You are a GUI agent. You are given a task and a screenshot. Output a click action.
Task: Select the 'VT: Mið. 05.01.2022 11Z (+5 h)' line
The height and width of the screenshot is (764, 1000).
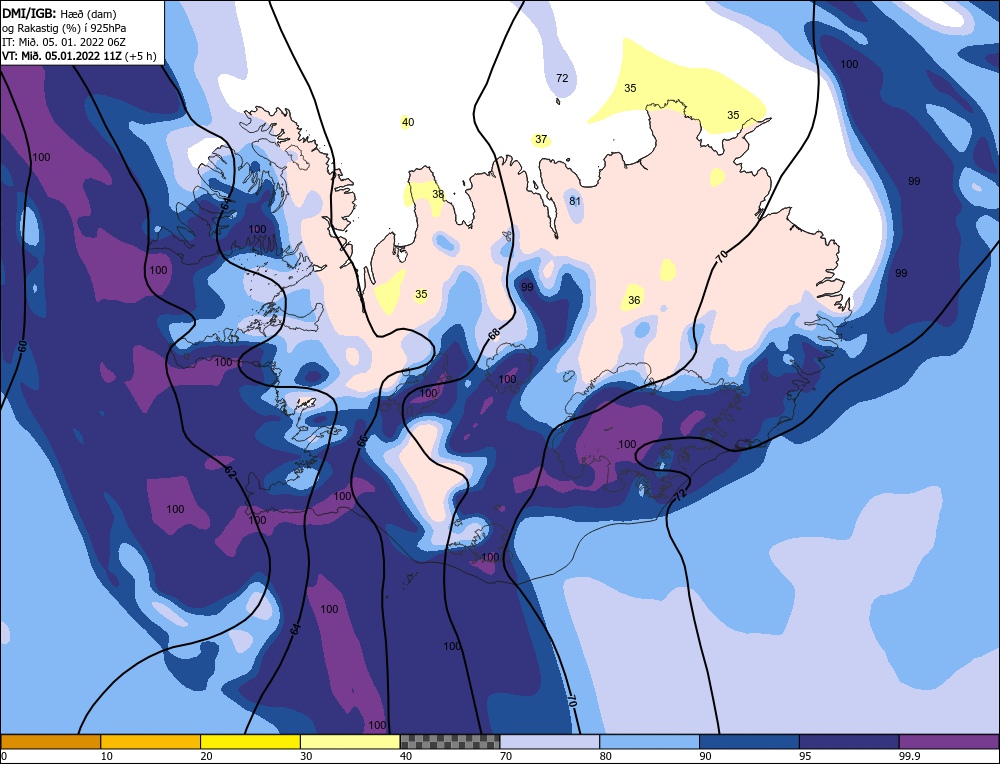click(79, 56)
